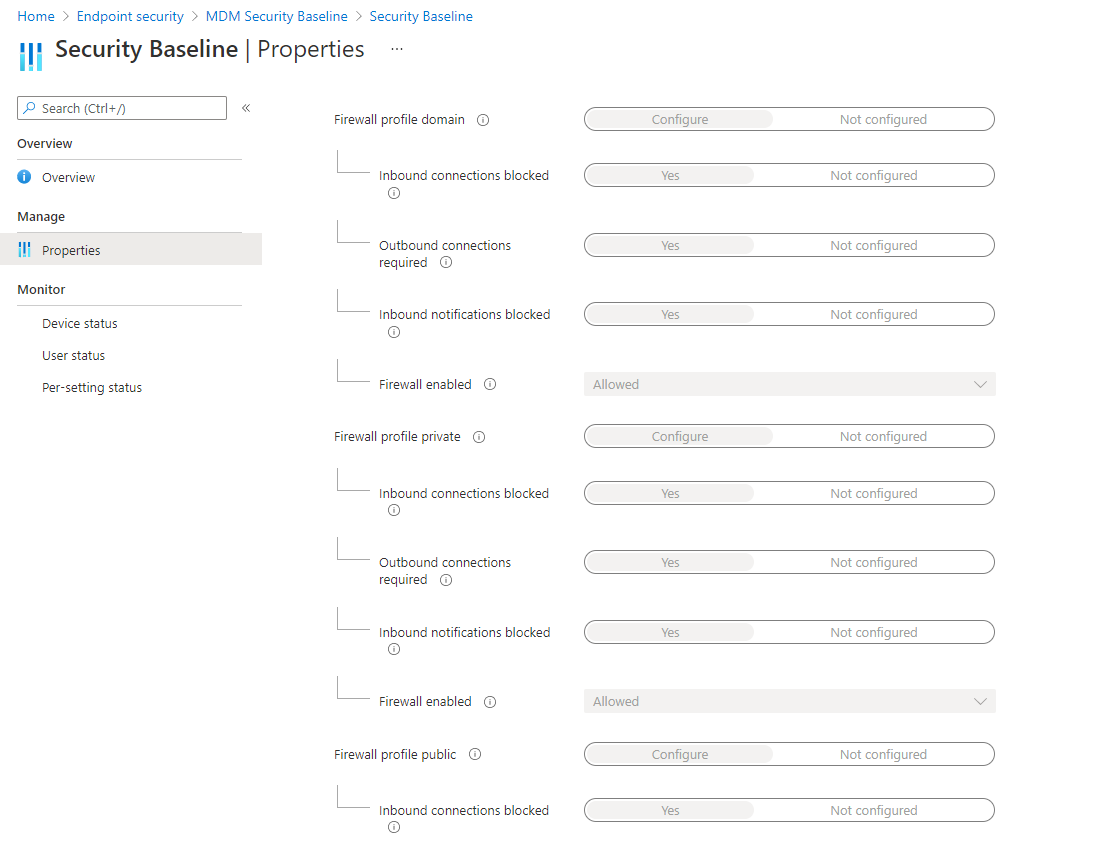This screenshot has height=848, width=1118.
Task: Select Per-setting status menu item
Action: 92,388
